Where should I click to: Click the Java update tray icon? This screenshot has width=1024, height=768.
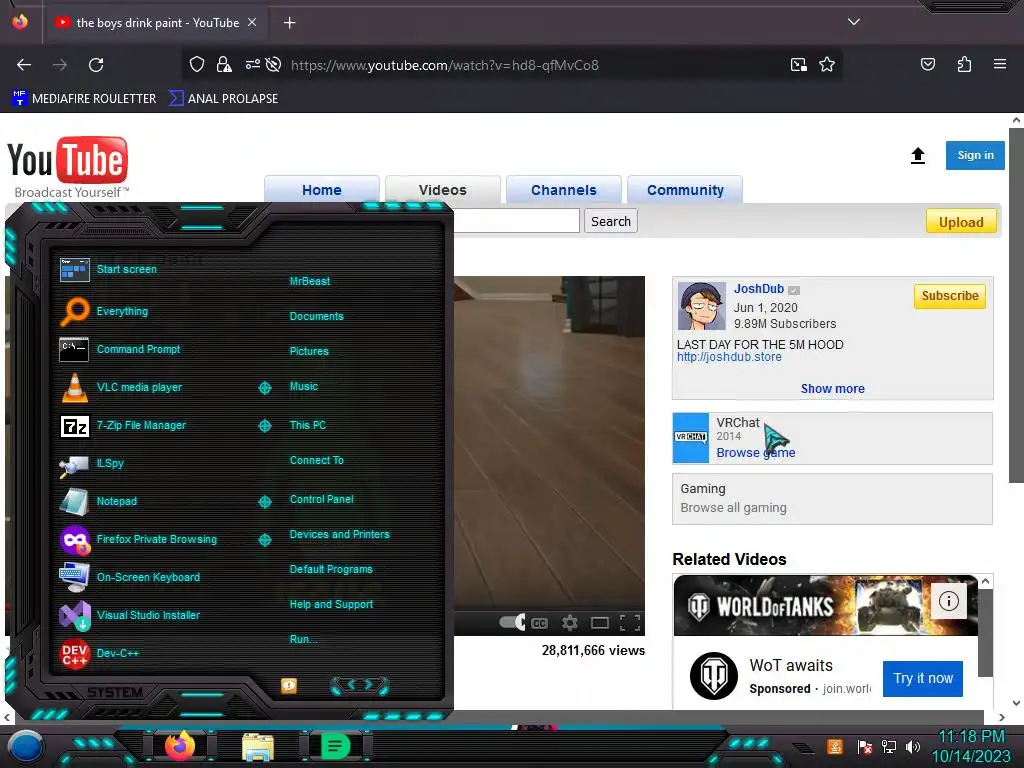click(x=835, y=746)
